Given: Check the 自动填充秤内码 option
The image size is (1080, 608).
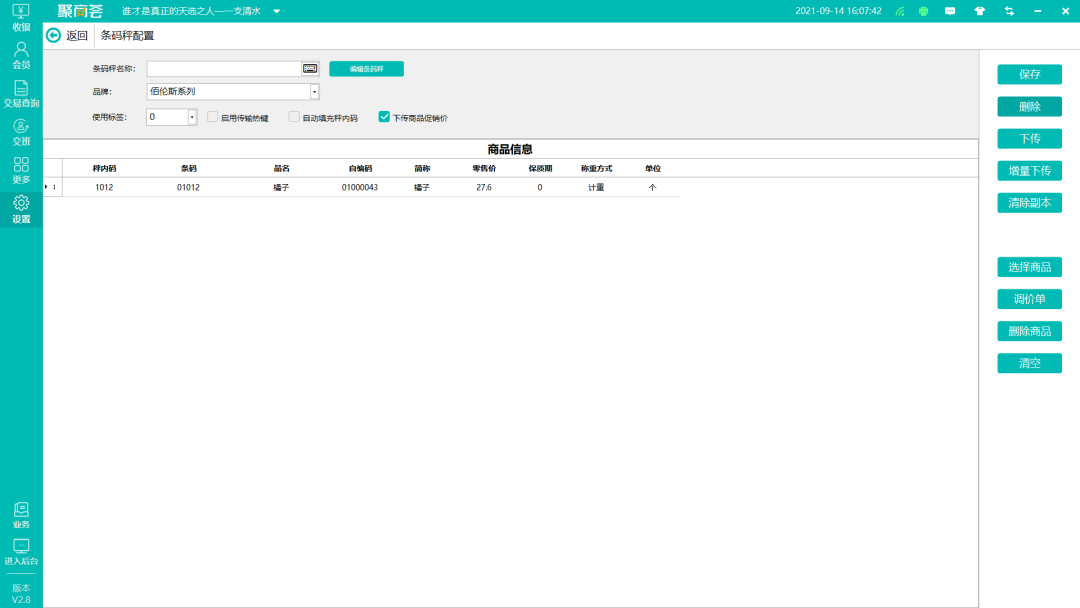Looking at the screenshot, I should pos(295,117).
